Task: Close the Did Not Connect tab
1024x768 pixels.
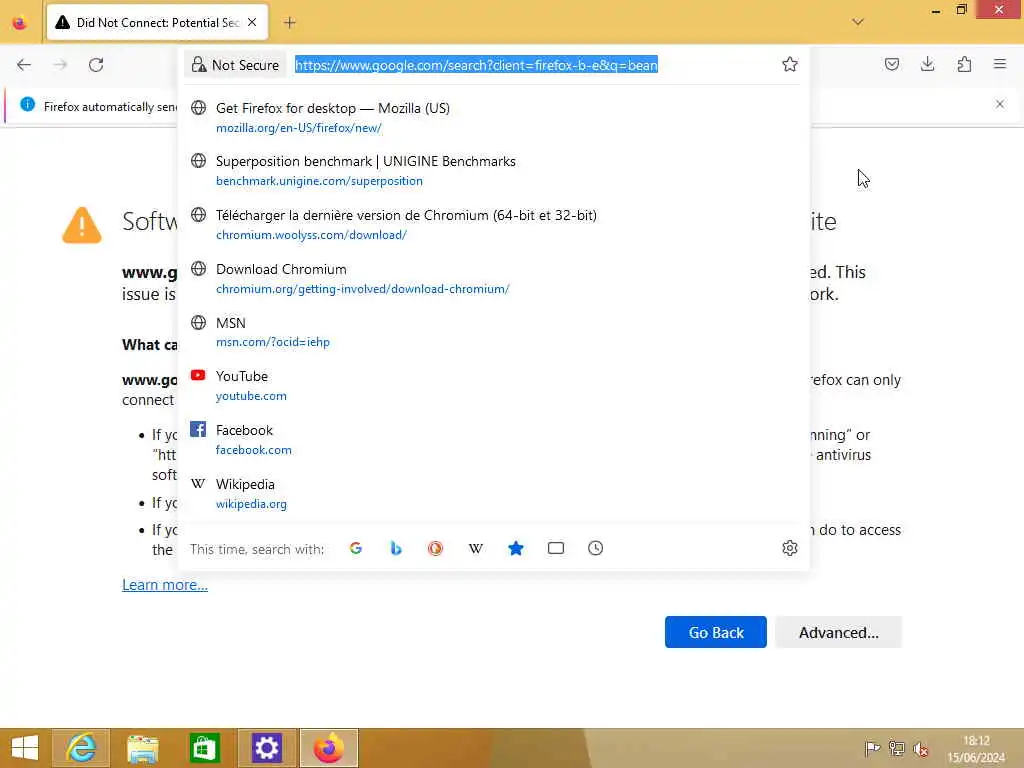Action: tap(252, 22)
